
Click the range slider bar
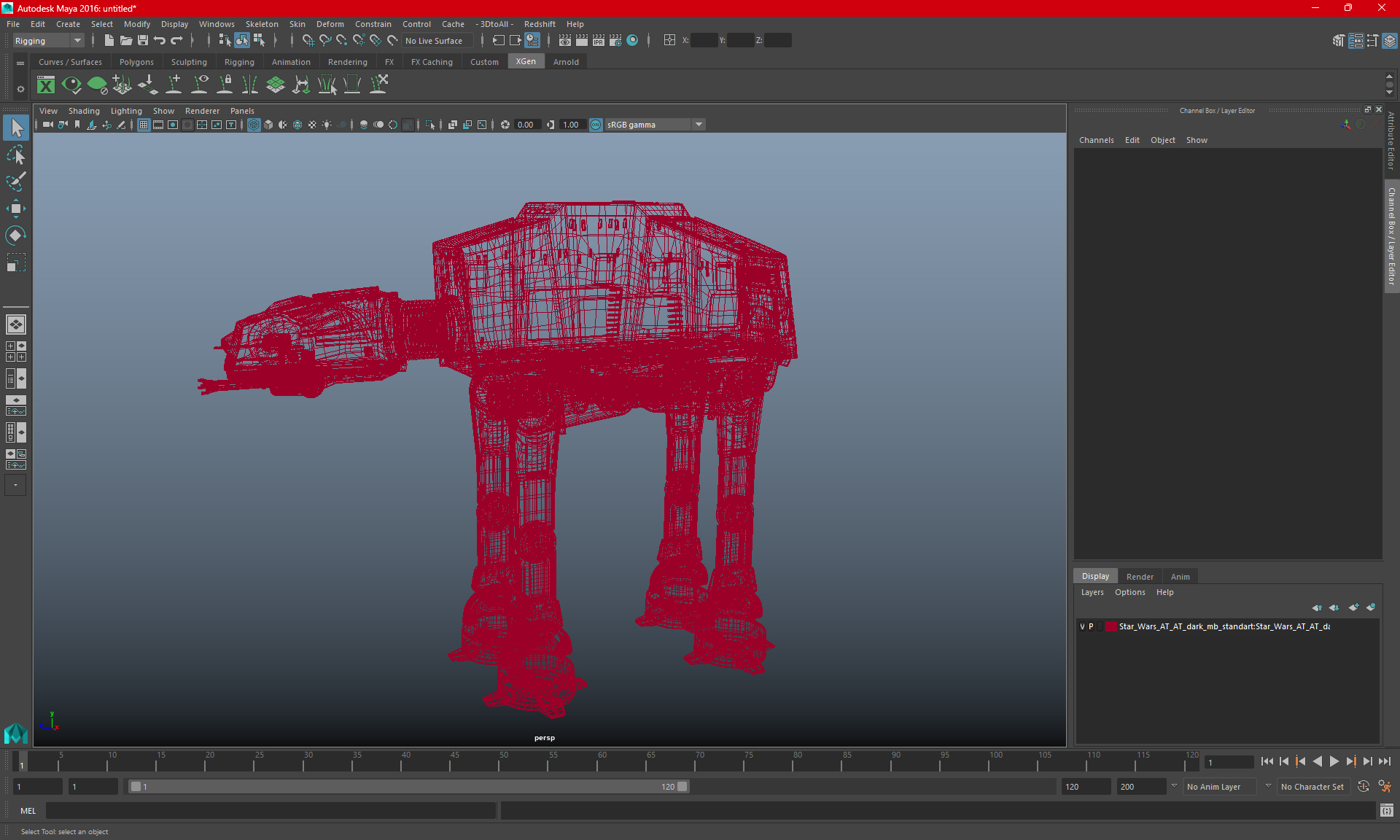point(408,787)
